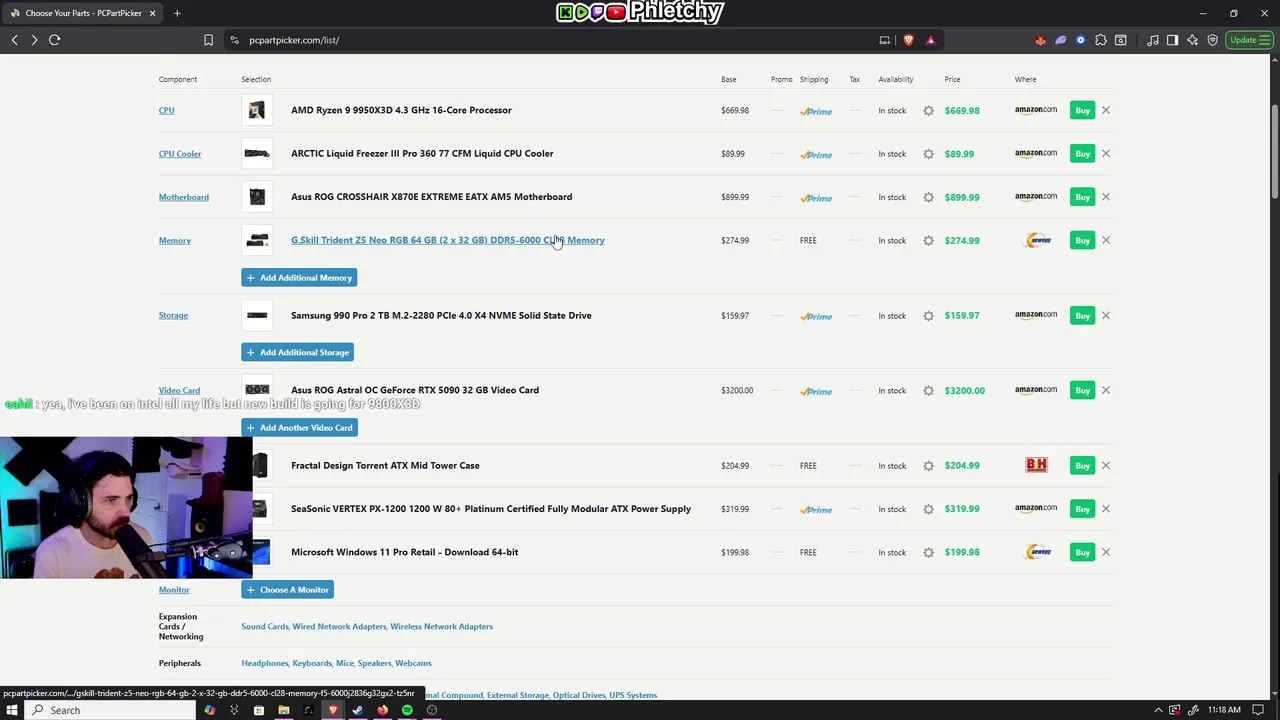Go back to the previous page
This screenshot has width=1280, height=720.
coord(14,40)
